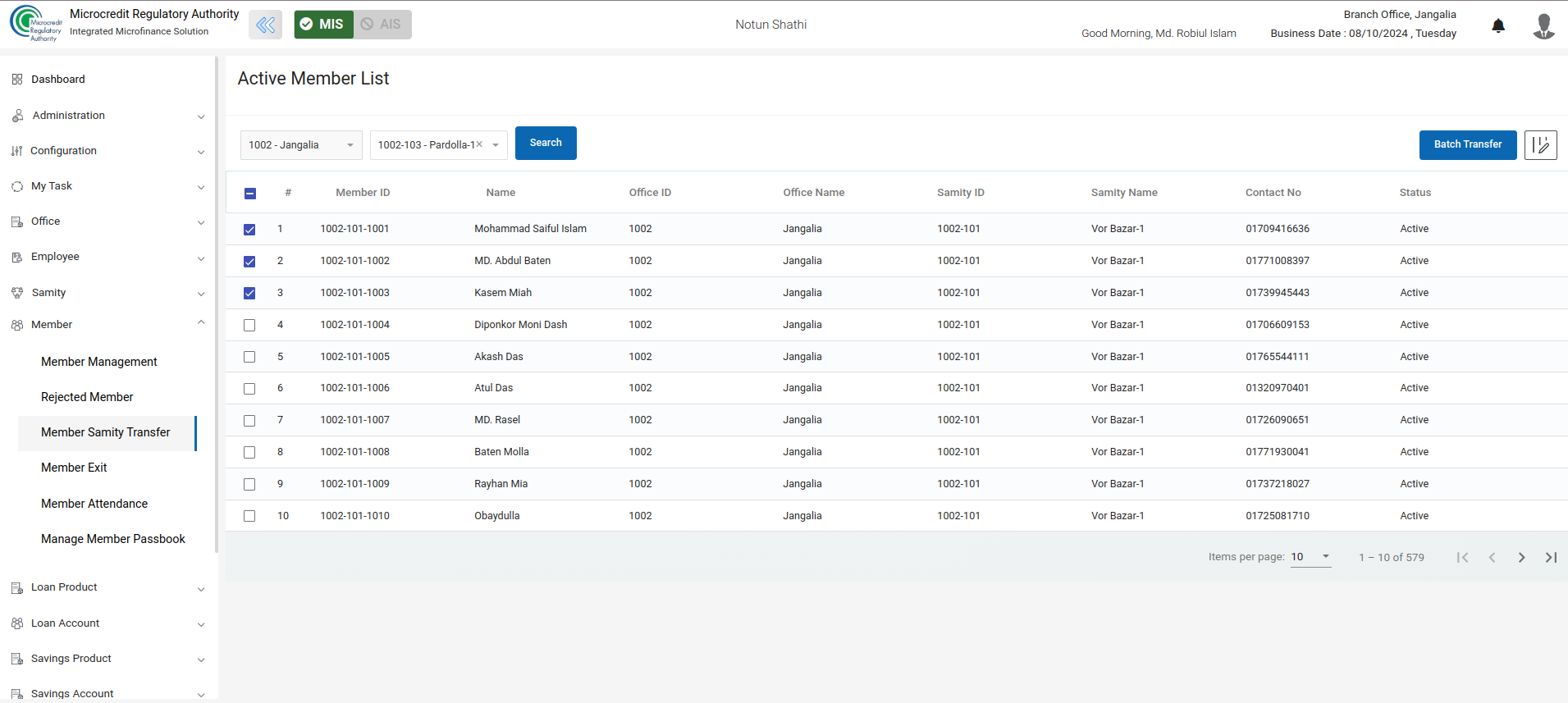Check Akash Das row checkbox

tap(249, 357)
